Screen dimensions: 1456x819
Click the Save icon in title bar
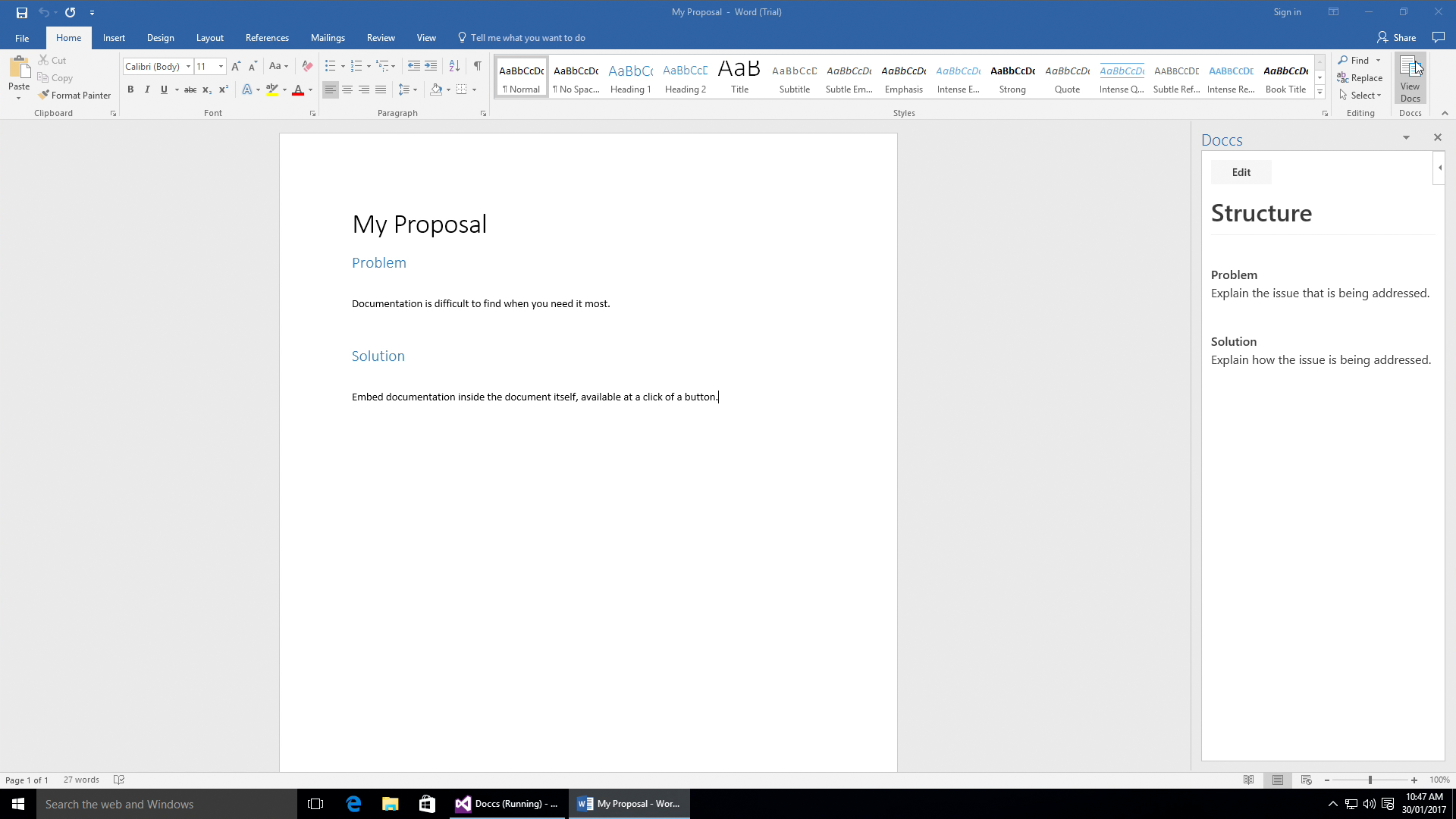[22, 12]
